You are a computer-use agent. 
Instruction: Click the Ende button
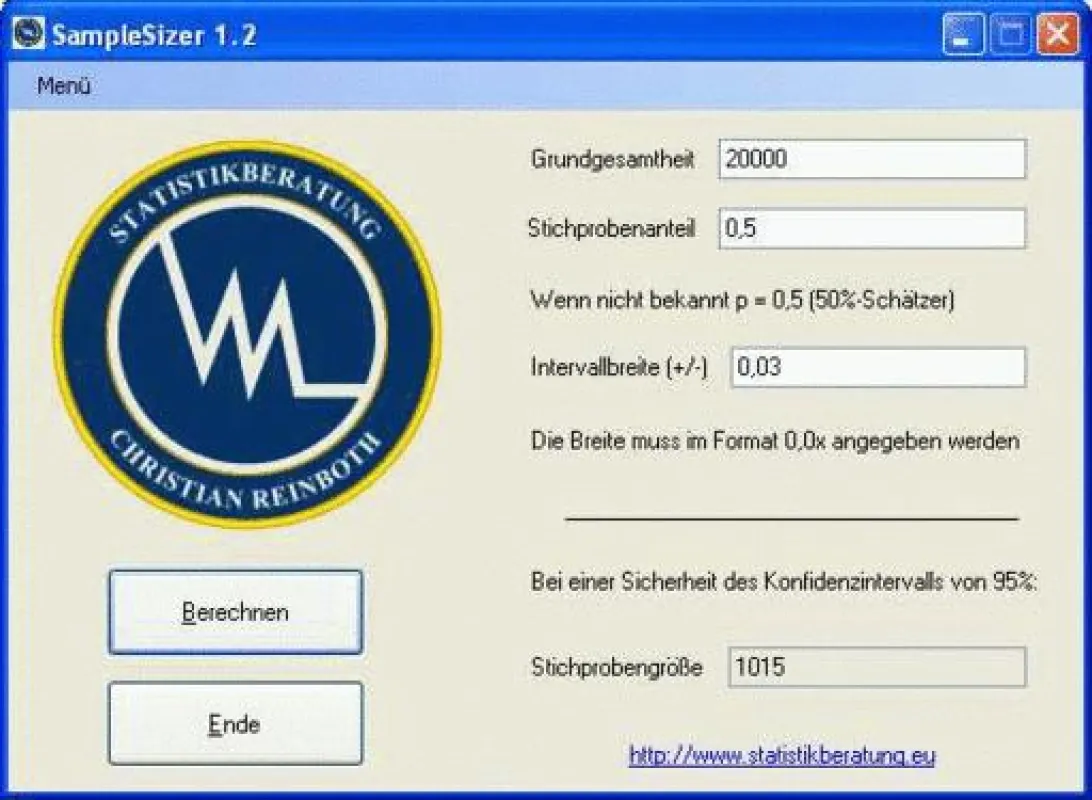point(235,723)
